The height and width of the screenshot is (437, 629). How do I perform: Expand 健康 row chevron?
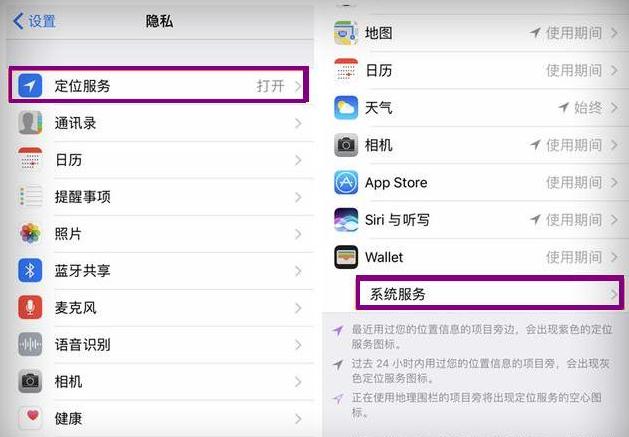point(298,419)
